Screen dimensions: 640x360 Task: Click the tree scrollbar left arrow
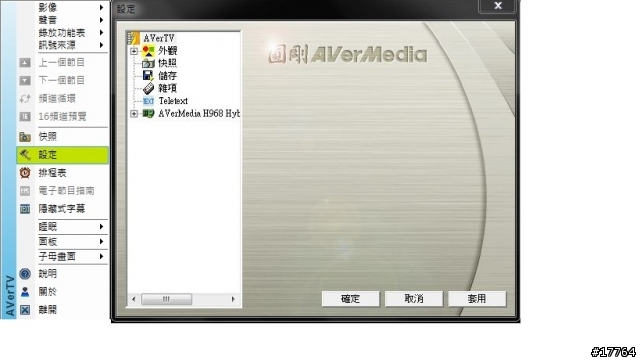(x=133, y=299)
